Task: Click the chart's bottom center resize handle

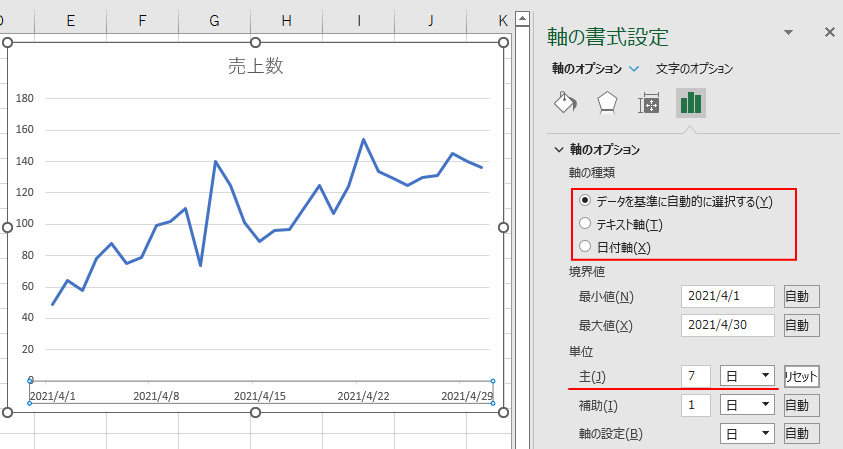Action: (255, 412)
